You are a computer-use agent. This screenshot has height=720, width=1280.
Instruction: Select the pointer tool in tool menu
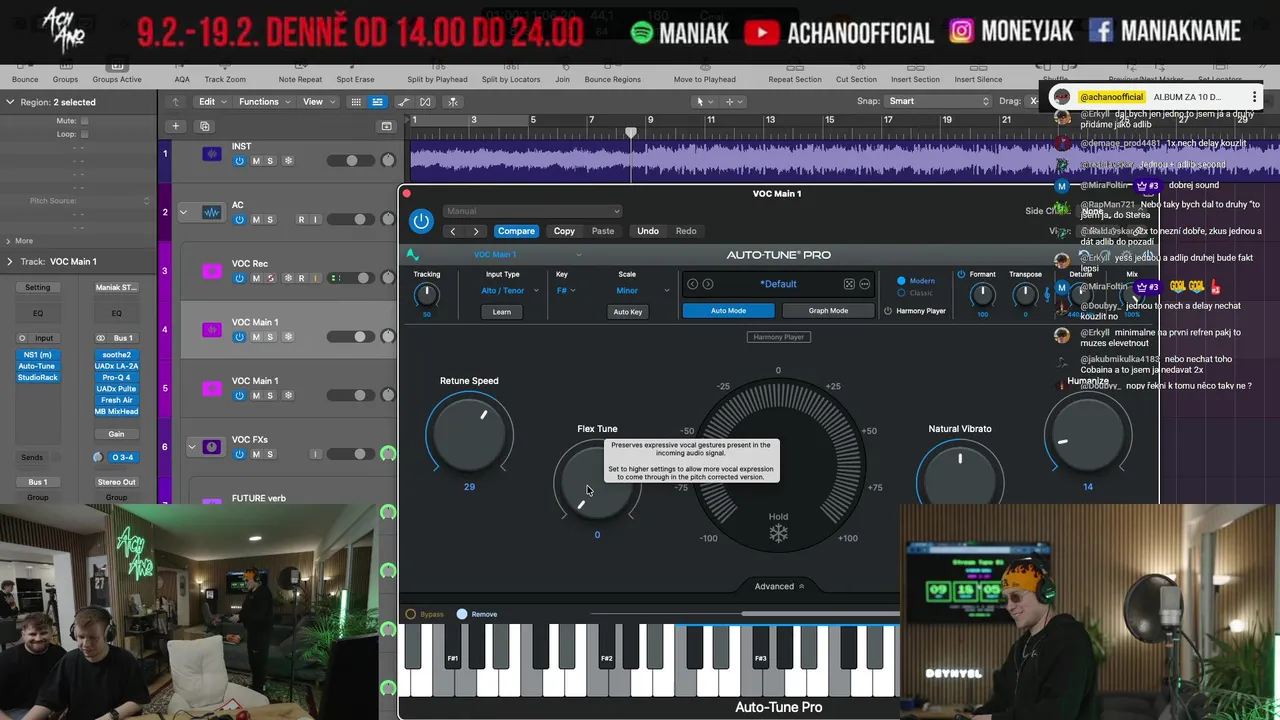(703, 102)
